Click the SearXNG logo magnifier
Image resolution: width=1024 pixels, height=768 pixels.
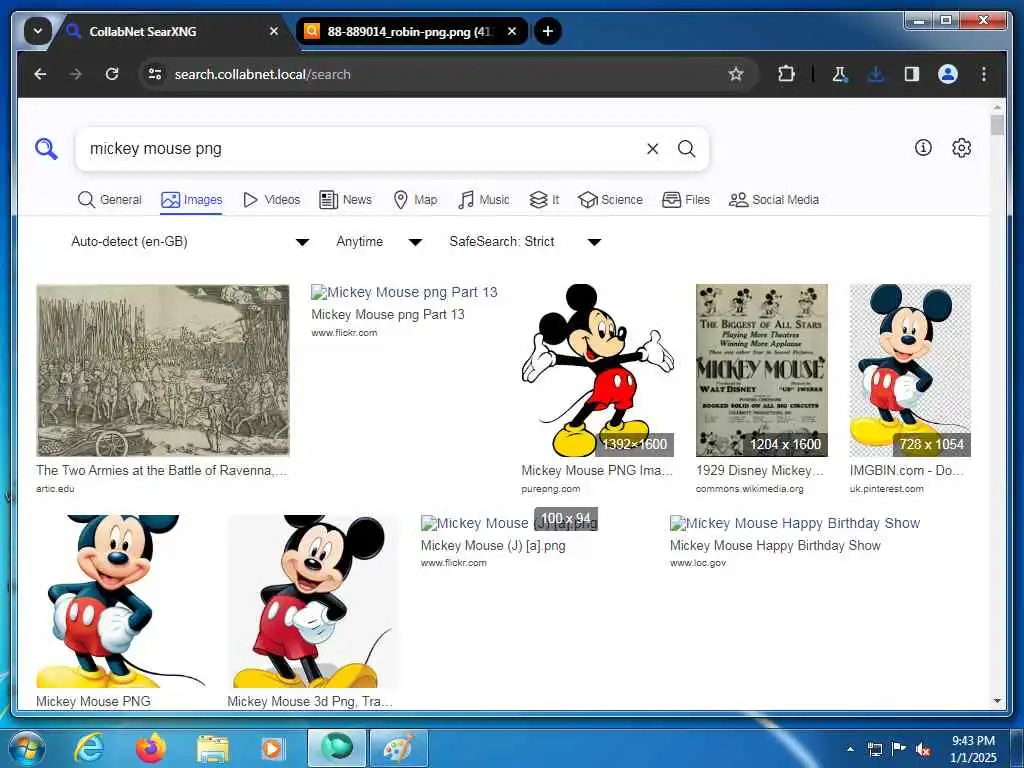(46, 149)
